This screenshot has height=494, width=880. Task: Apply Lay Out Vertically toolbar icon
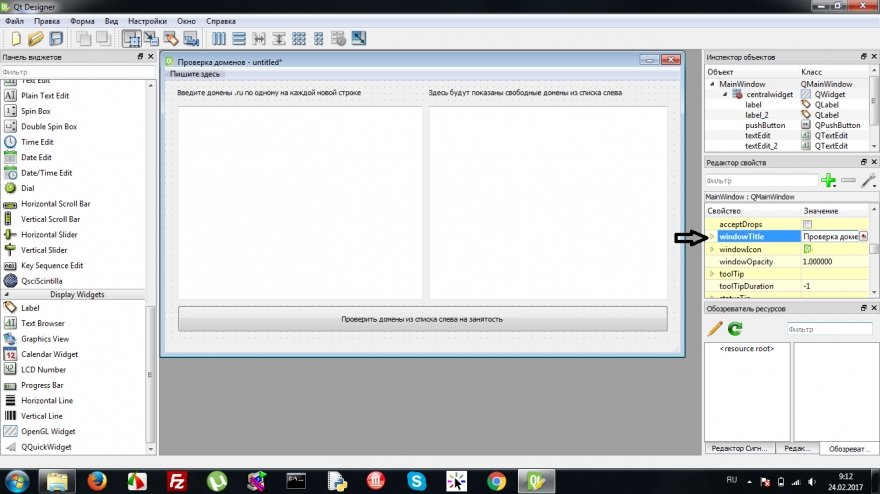(239, 39)
